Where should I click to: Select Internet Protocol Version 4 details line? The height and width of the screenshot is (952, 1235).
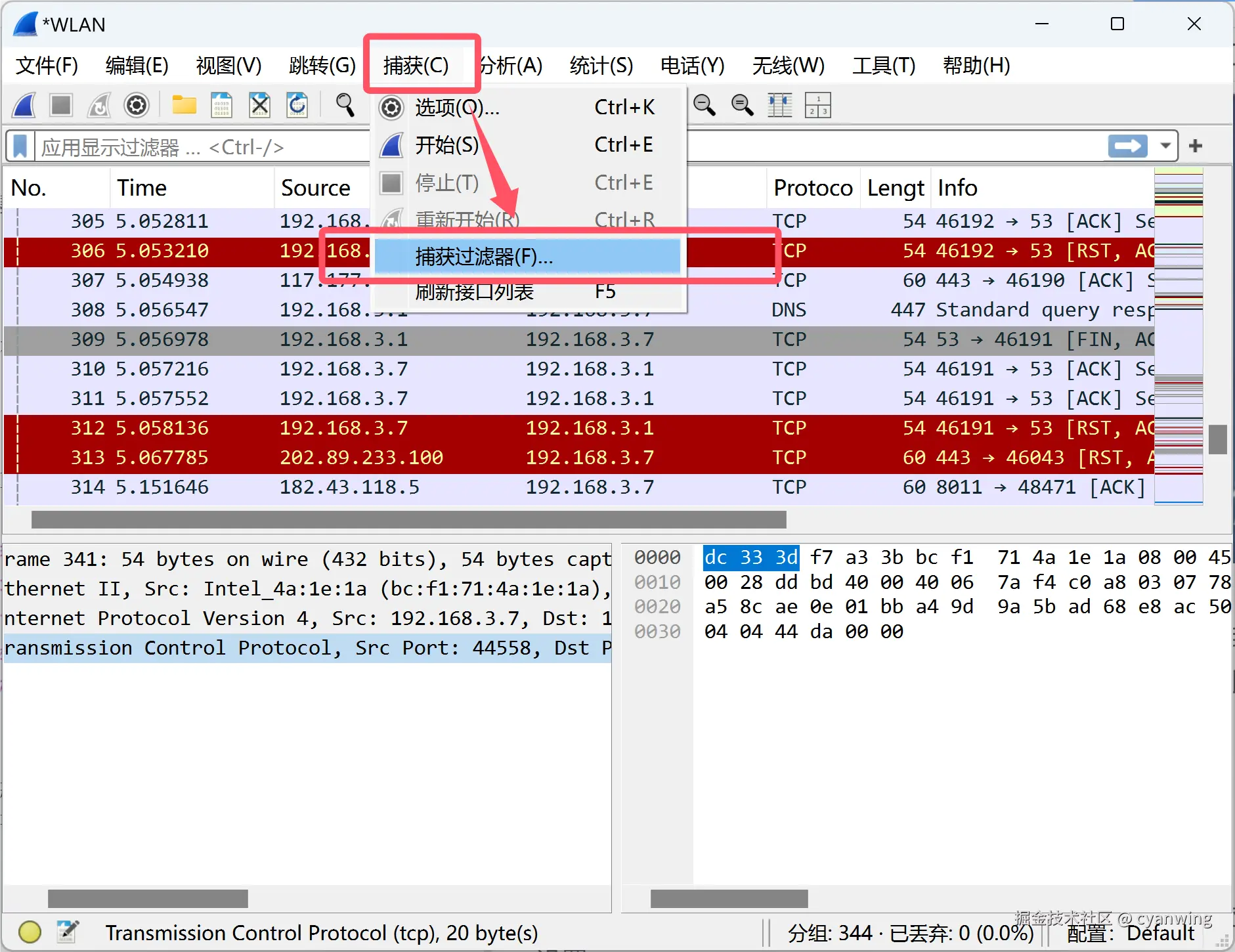[307, 618]
